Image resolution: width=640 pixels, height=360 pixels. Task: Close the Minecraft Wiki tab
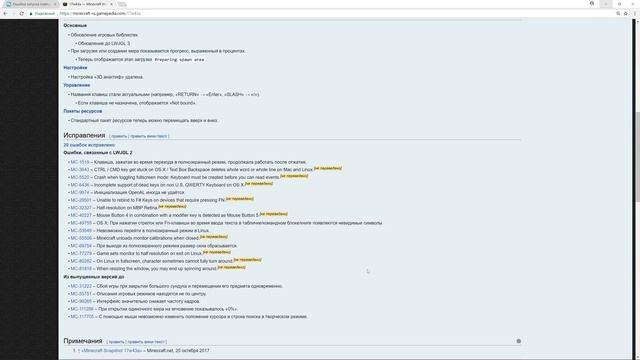111,4
